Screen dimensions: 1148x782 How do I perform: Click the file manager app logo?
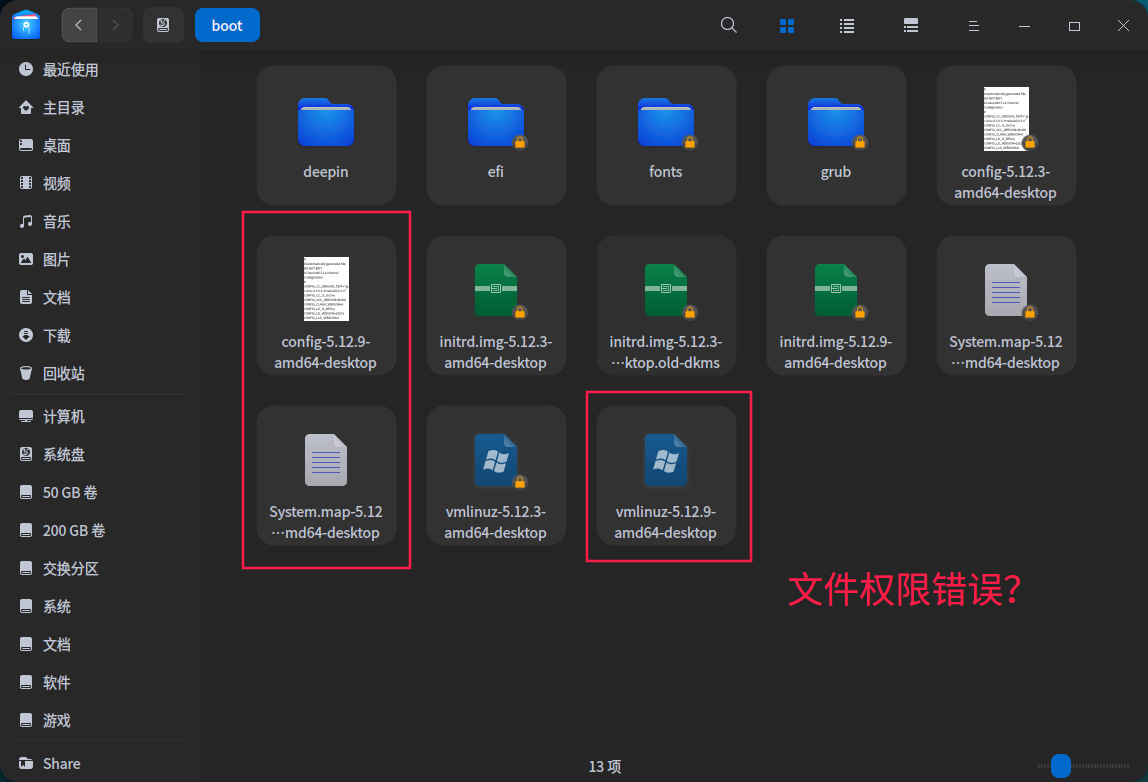click(26, 25)
